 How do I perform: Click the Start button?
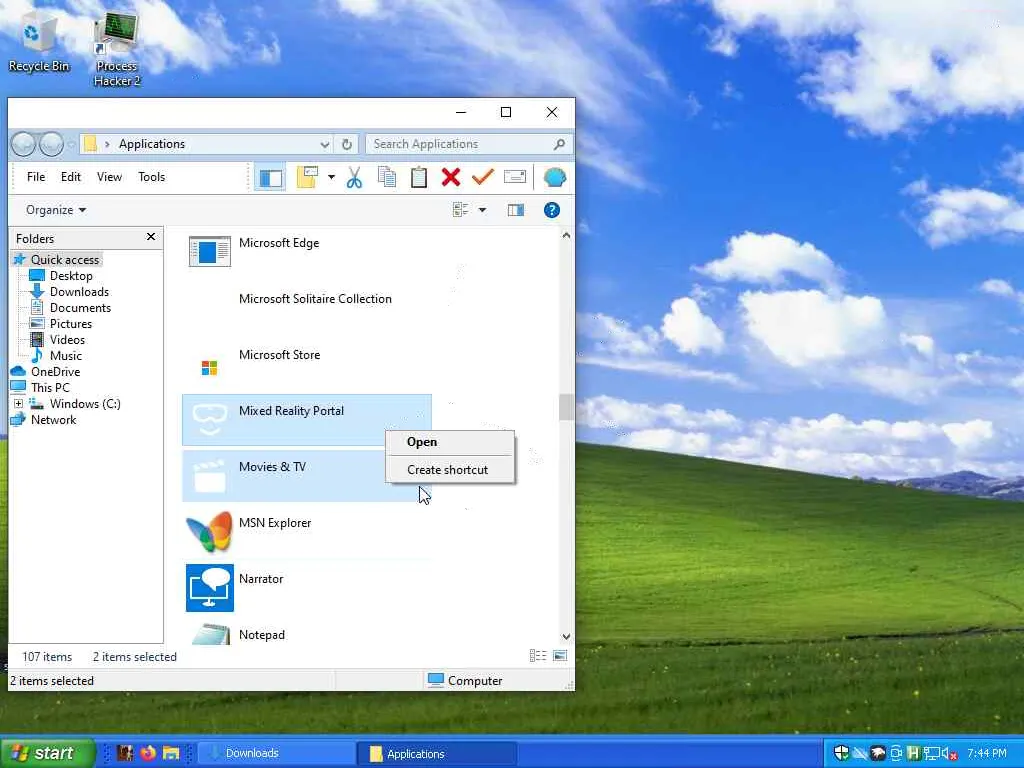[46, 753]
